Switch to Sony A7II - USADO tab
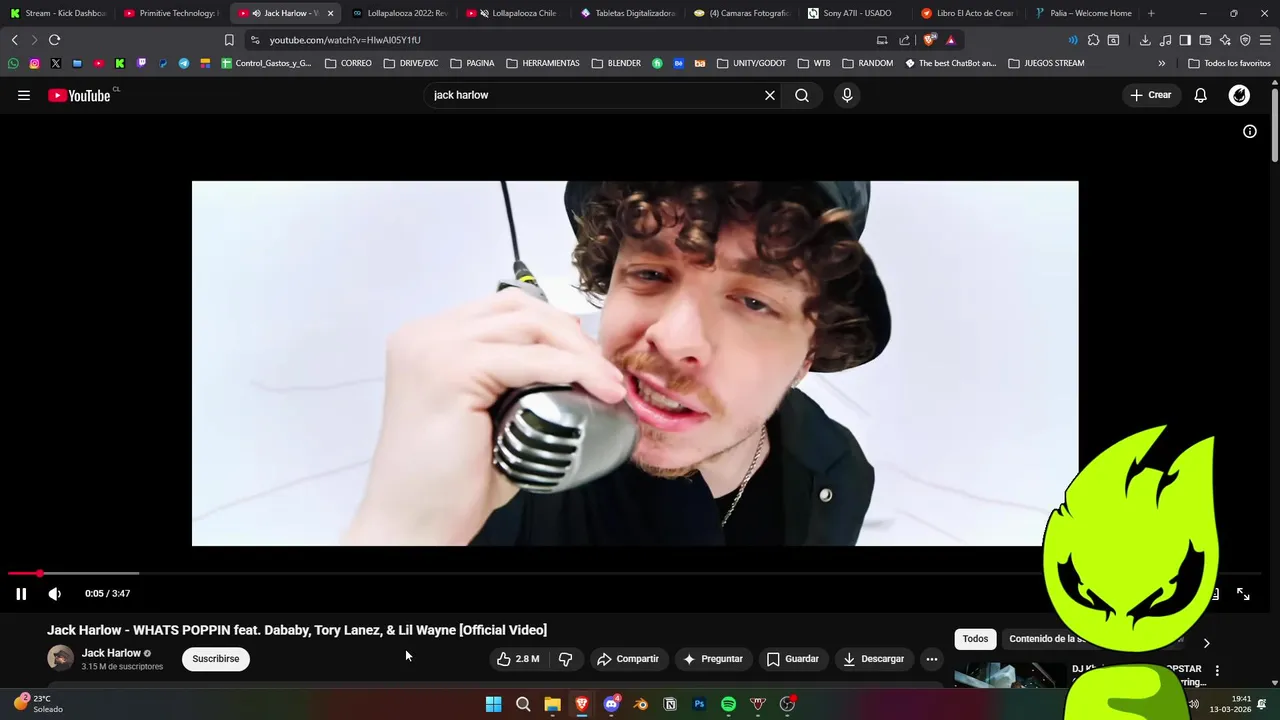1280x720 pixels. 856,13
